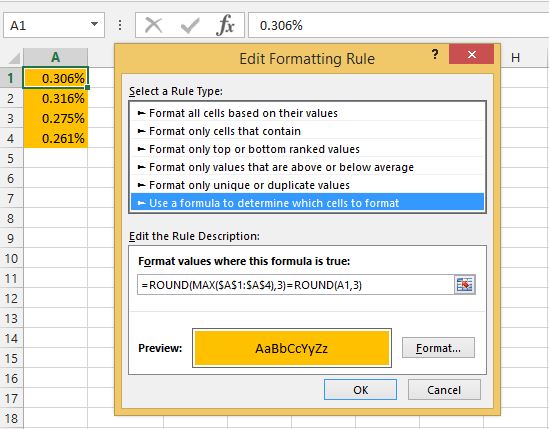The height and width of the screenshot is (429, 549).
Task: Click row 1 header
Action: [x=11, y=78]
